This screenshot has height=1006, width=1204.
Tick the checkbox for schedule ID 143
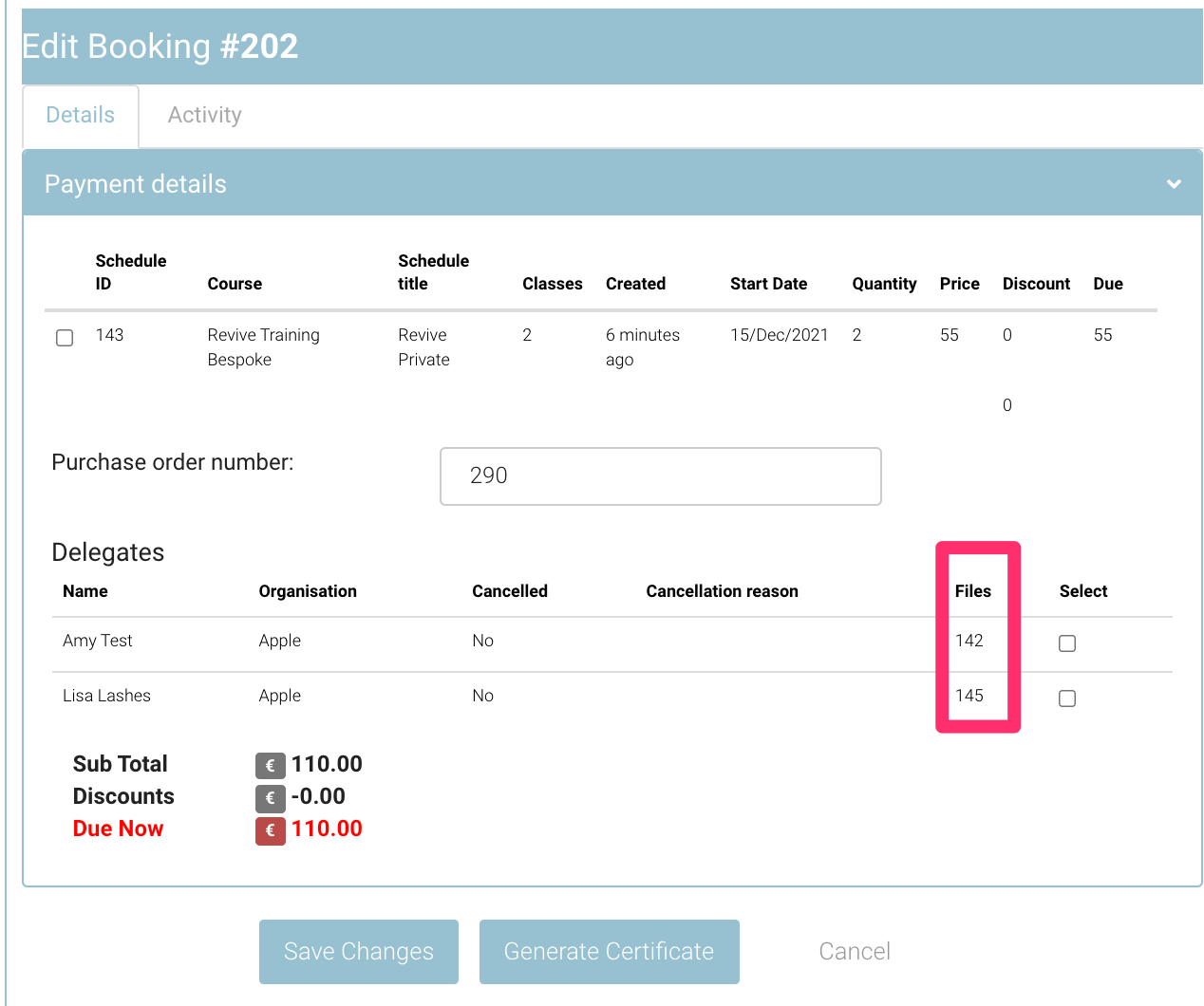click(x=65, y=338)
